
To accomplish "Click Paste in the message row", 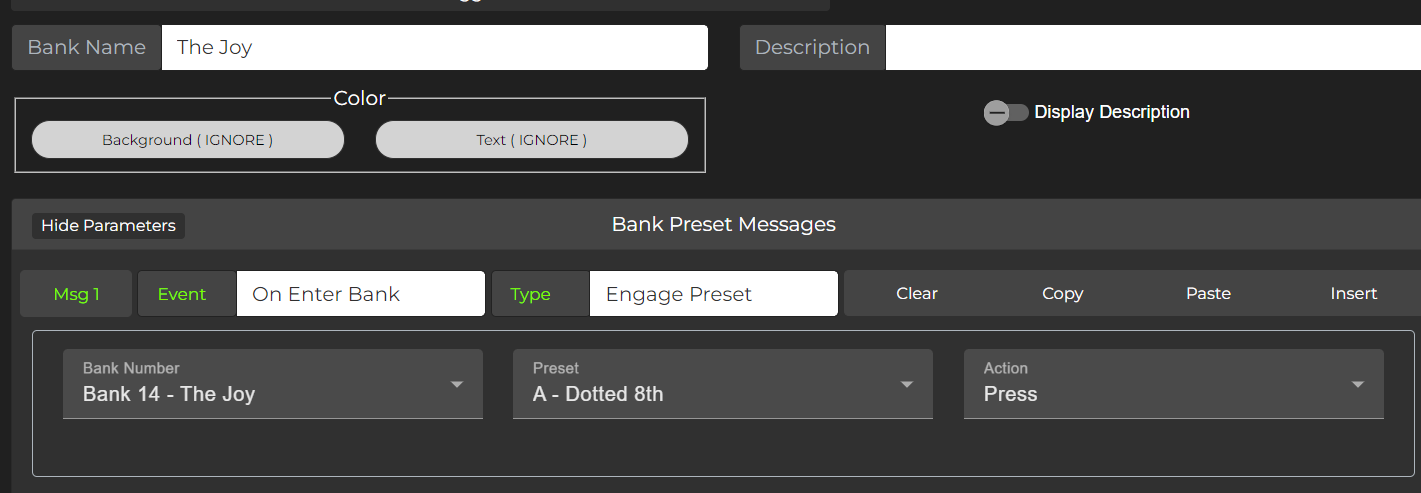I will pos(1208,294).
